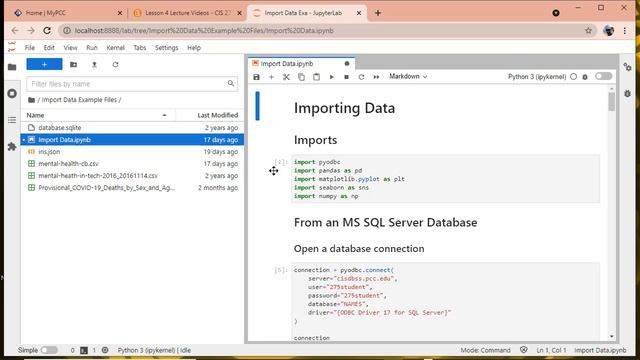This screenshot has height=360, width=640.
Task: Select iris.json file
Action: [132, 151]
